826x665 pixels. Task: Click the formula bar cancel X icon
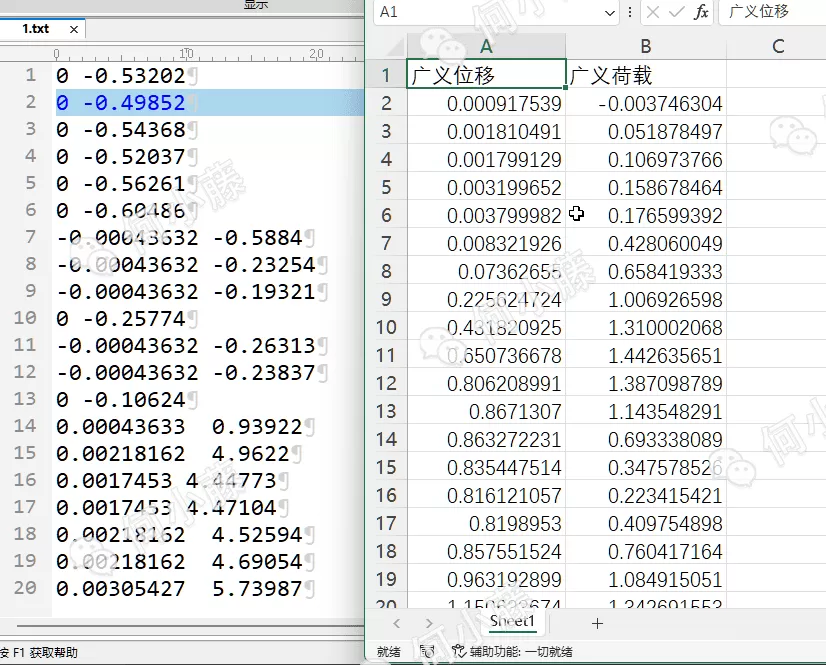click(653, 12)
